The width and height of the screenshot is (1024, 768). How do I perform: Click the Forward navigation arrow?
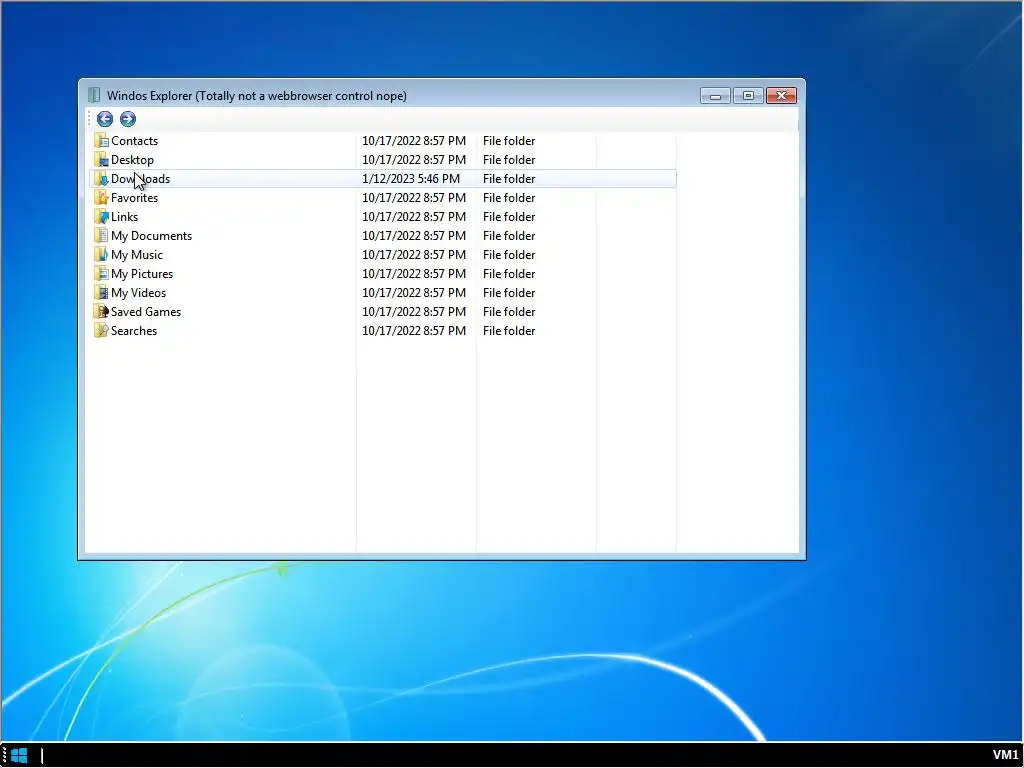pos(127,119)
